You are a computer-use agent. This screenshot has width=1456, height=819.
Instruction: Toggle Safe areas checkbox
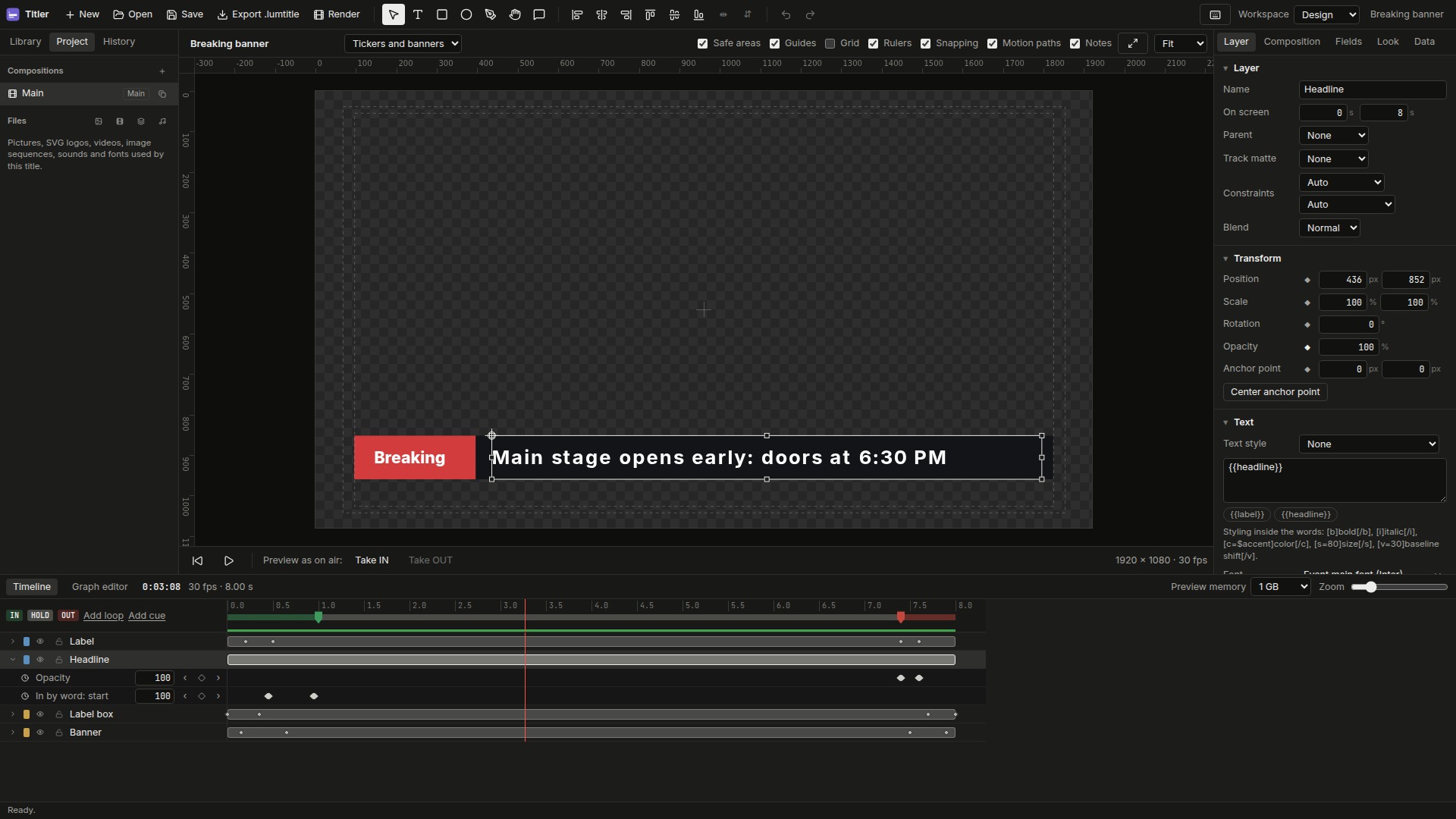click(703, 44)
